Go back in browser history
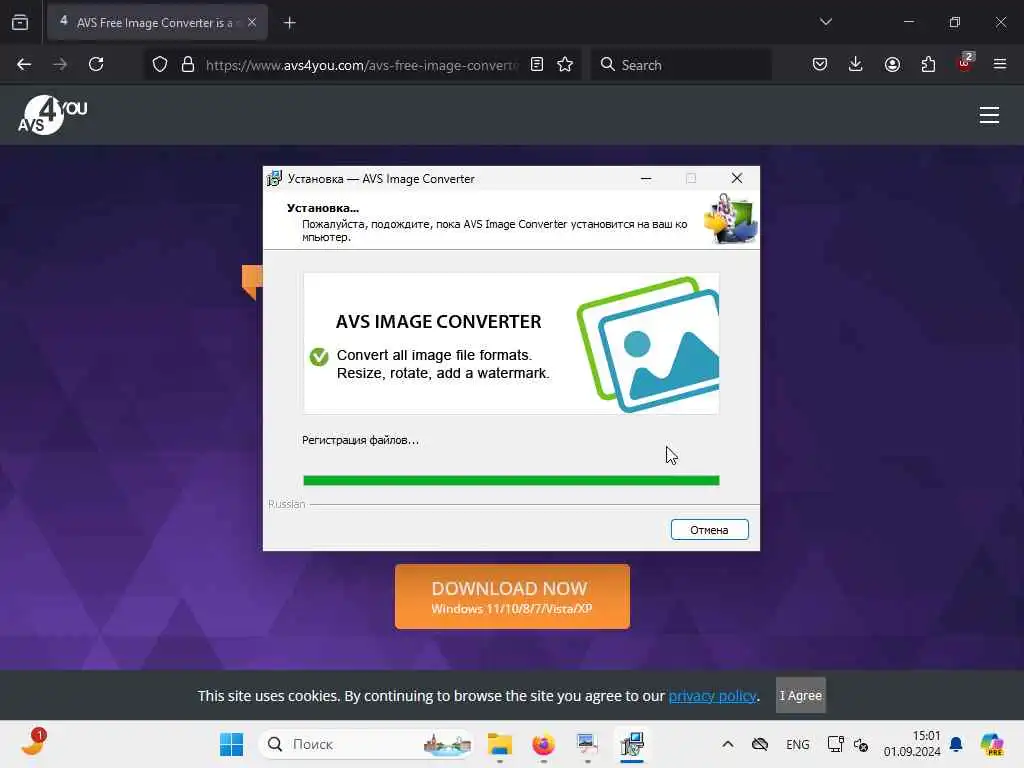Image resolution: width=1024 pixels, height=768 pixels. pyautogui.click(x=24, y=64)
